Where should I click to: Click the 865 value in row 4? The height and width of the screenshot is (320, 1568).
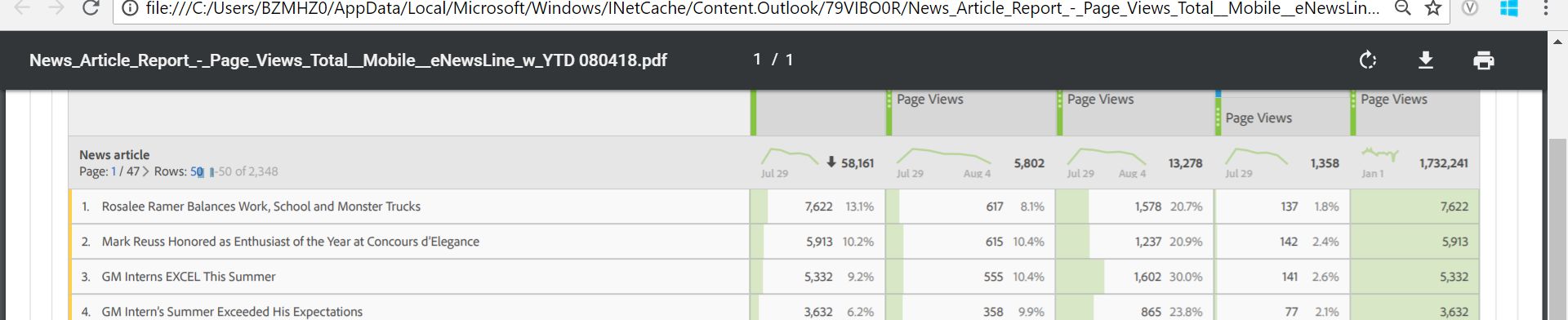coord(1151,312)
